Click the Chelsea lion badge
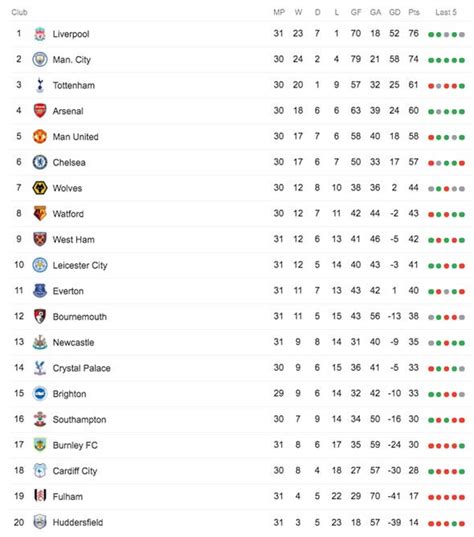The image size is (474, 537). 40,162
